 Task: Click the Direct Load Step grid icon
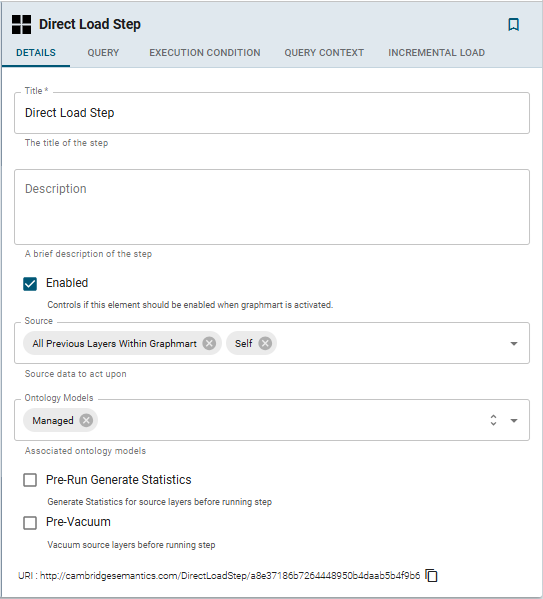click(21, 24)
